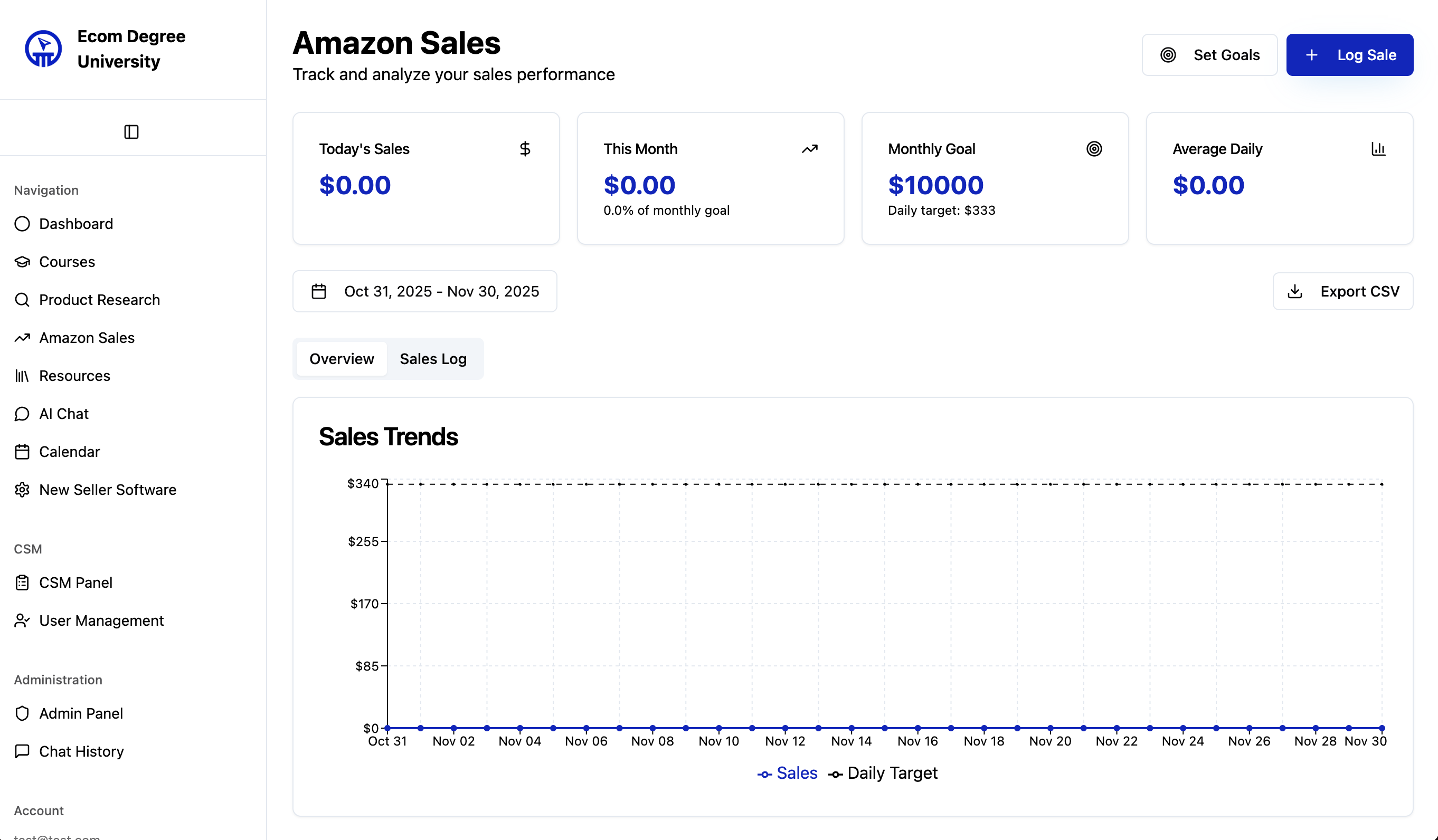Open the Dashboard page icon
The height and width of the screenshot is (840, 1438).
[22, 224]
